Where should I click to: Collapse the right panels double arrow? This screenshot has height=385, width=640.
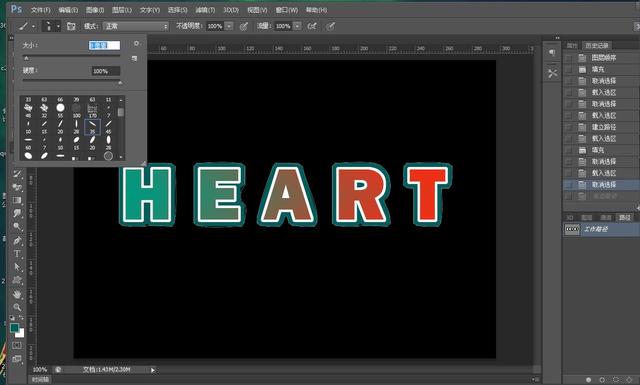pyautogui.click(x=558, y=38)
